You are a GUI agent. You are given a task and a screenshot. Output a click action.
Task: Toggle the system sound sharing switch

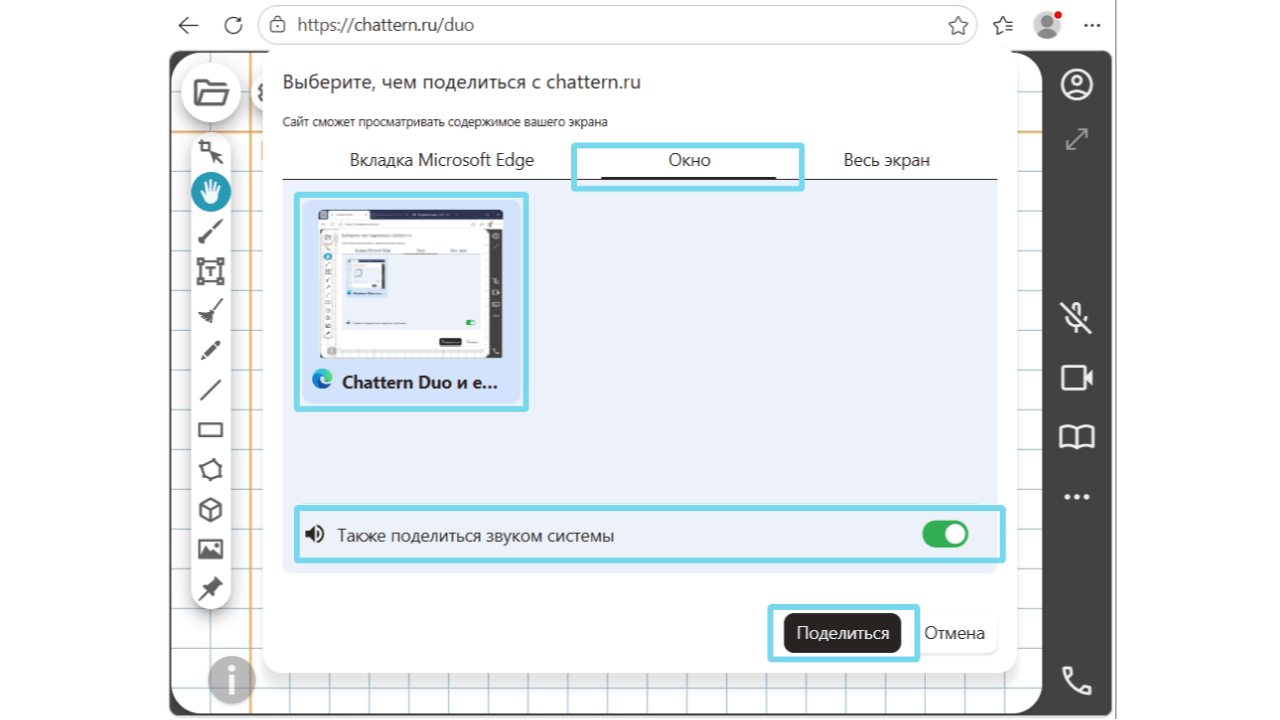pos(945,535)
